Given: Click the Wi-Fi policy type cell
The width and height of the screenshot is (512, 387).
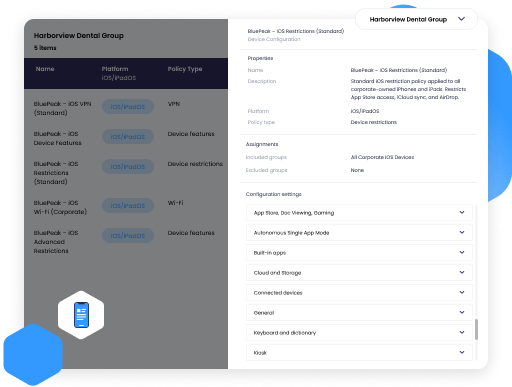Looking at the screenshot, I should coord(175,203).
